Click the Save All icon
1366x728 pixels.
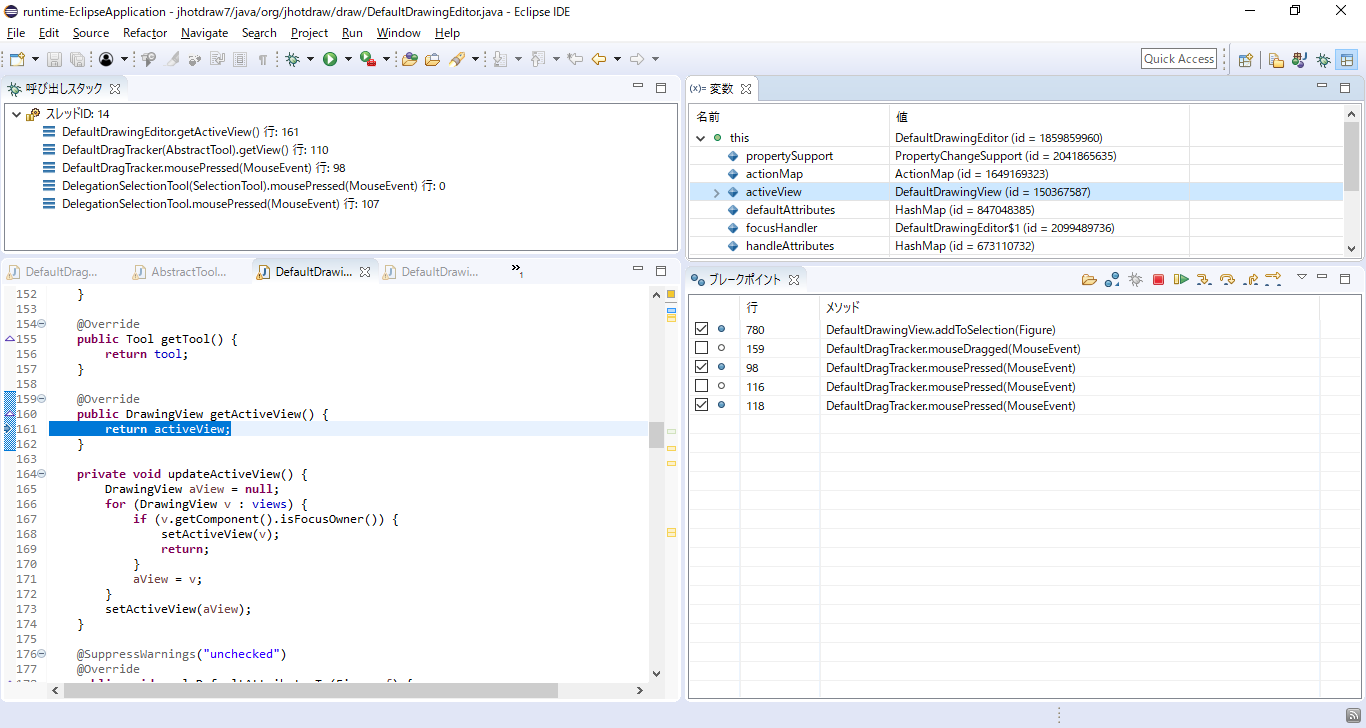(76, 59)
